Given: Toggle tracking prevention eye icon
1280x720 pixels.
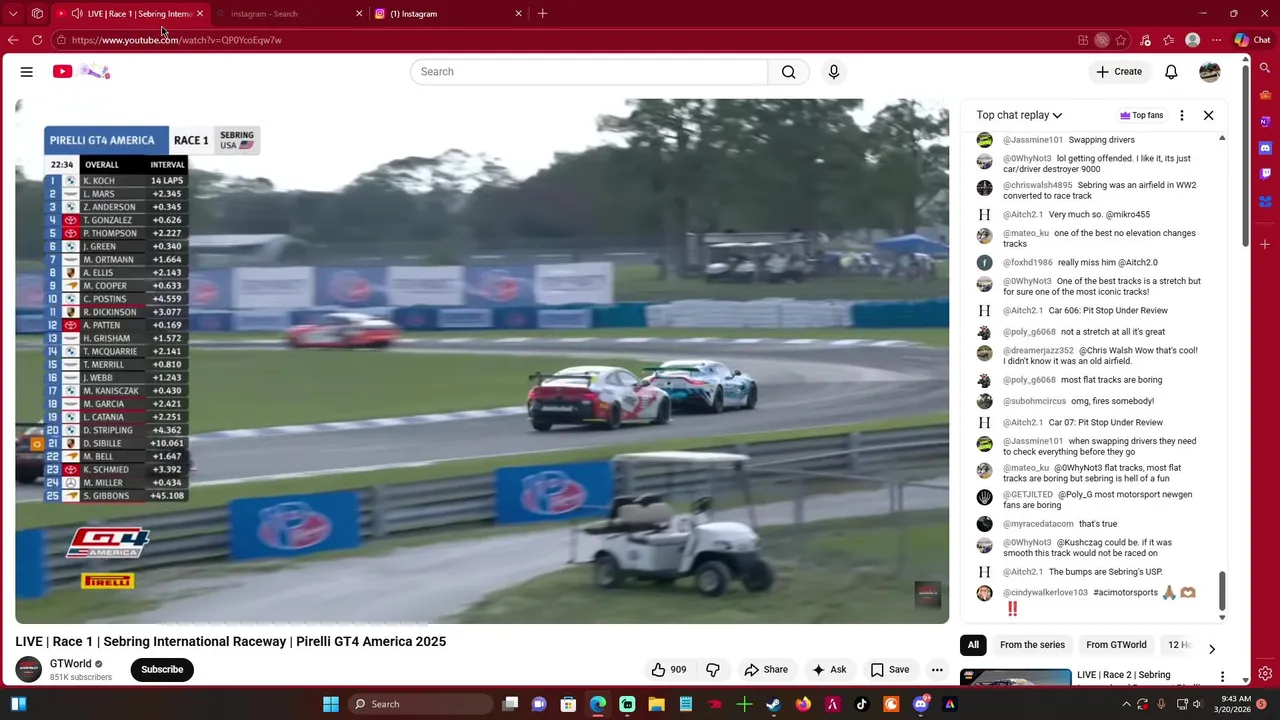Looking at the screenshot, I should (1102, 40).
